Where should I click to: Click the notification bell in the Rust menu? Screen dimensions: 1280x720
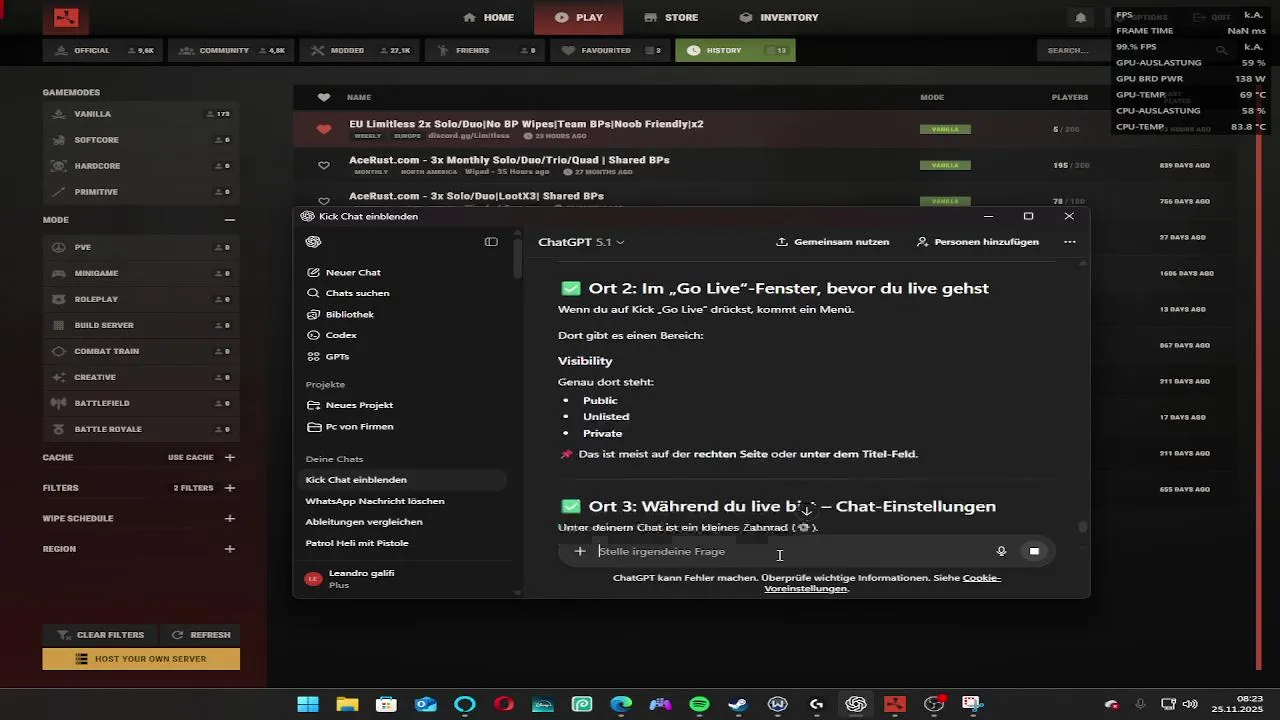click(x=1080, y=17)
